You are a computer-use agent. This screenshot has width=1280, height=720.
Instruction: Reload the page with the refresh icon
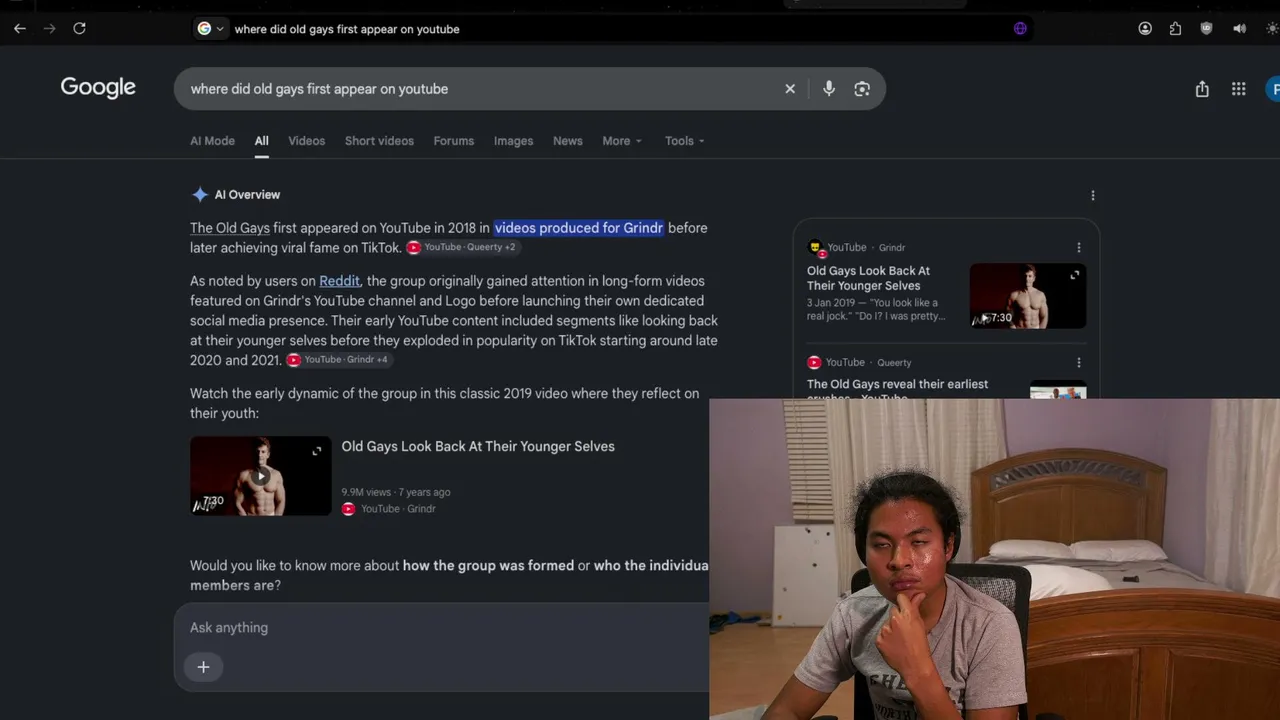click(80, 29)
